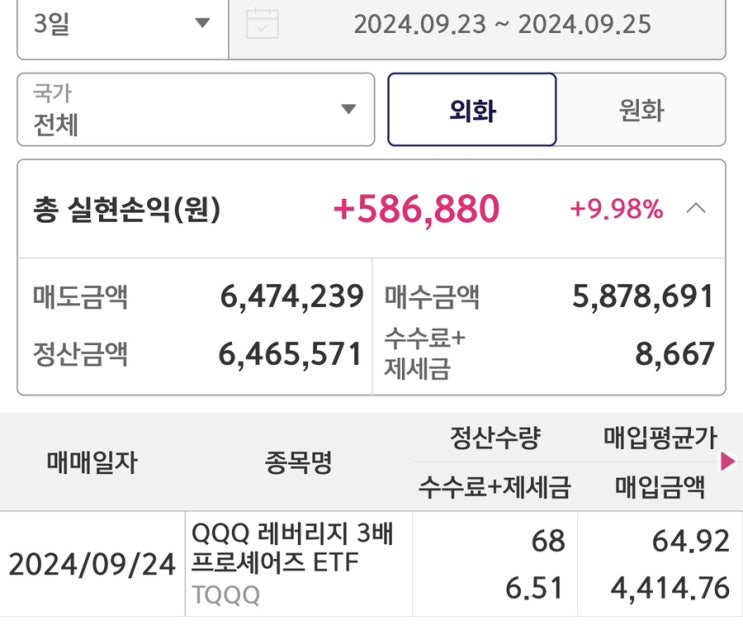Click the 정산수량 column header

click(x=495, y=437)
